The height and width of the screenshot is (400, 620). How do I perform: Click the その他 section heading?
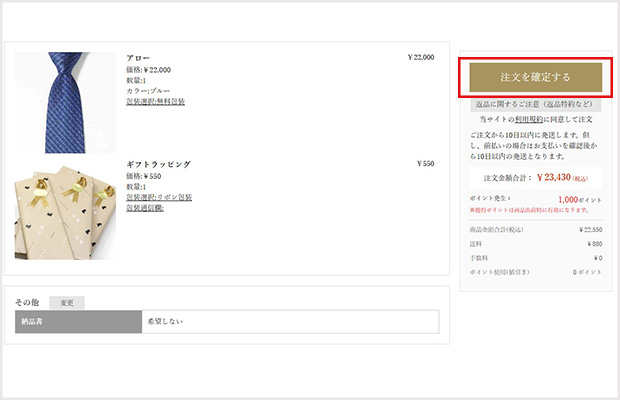pyautogui.click(x=27, y=302)
